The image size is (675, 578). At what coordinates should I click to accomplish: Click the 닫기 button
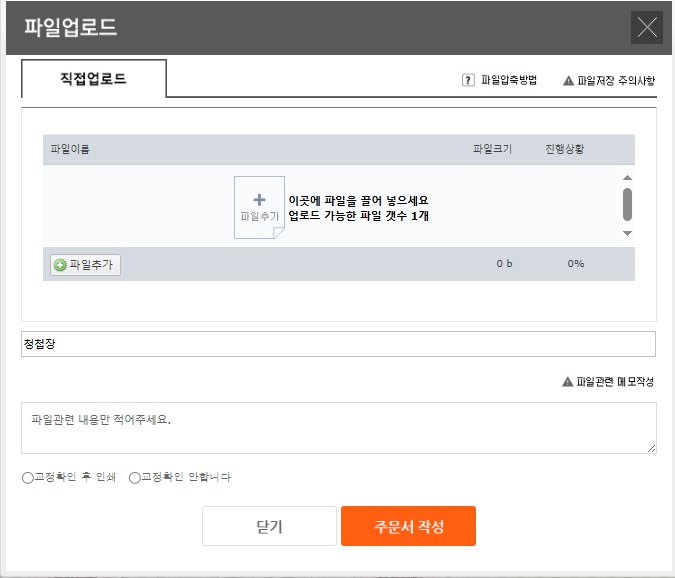(269, 526)
